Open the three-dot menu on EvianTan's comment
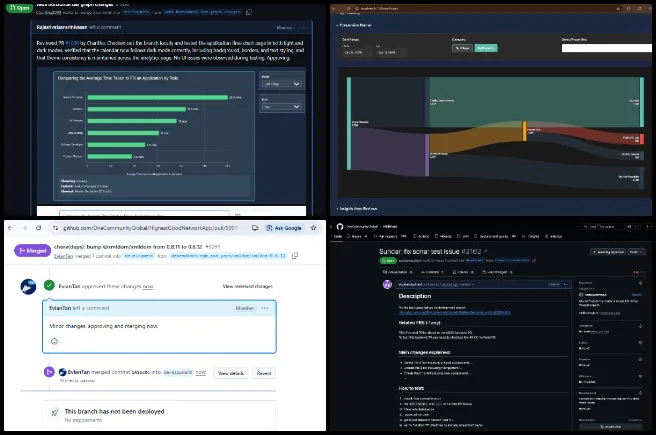Viewport: 656px width, 435px height. click(x=265, y=308)
